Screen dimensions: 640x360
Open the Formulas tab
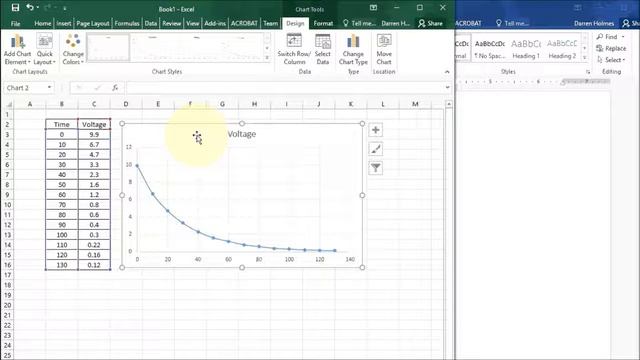point(127,23)
